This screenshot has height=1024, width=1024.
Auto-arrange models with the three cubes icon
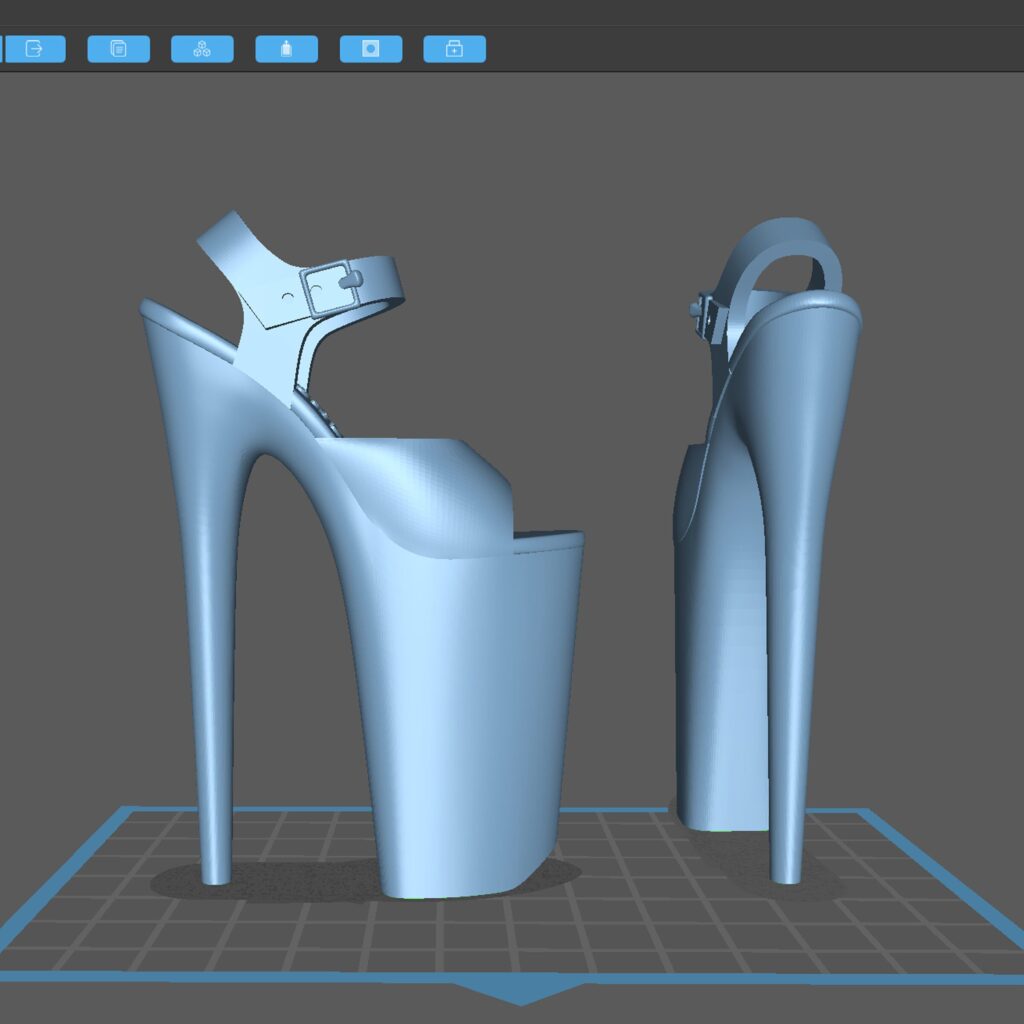tap(202, 49)
